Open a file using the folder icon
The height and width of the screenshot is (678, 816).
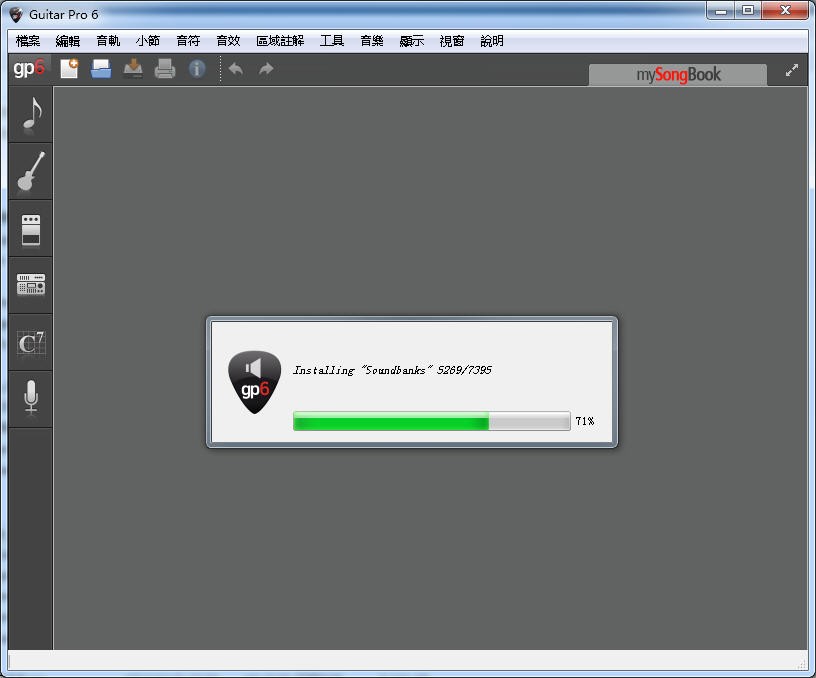(x=101, y=69)
